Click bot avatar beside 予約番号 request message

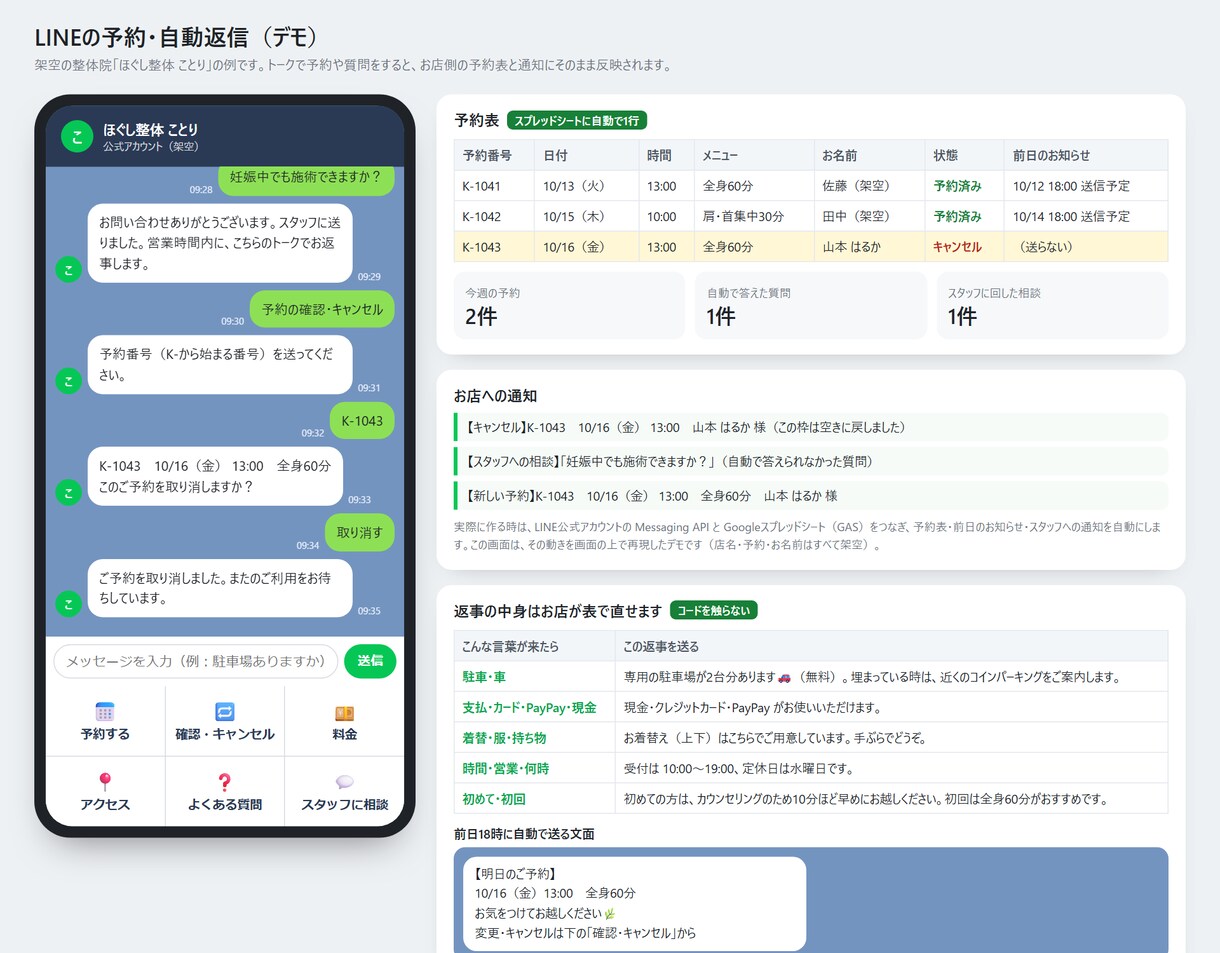tap(68, 380)
